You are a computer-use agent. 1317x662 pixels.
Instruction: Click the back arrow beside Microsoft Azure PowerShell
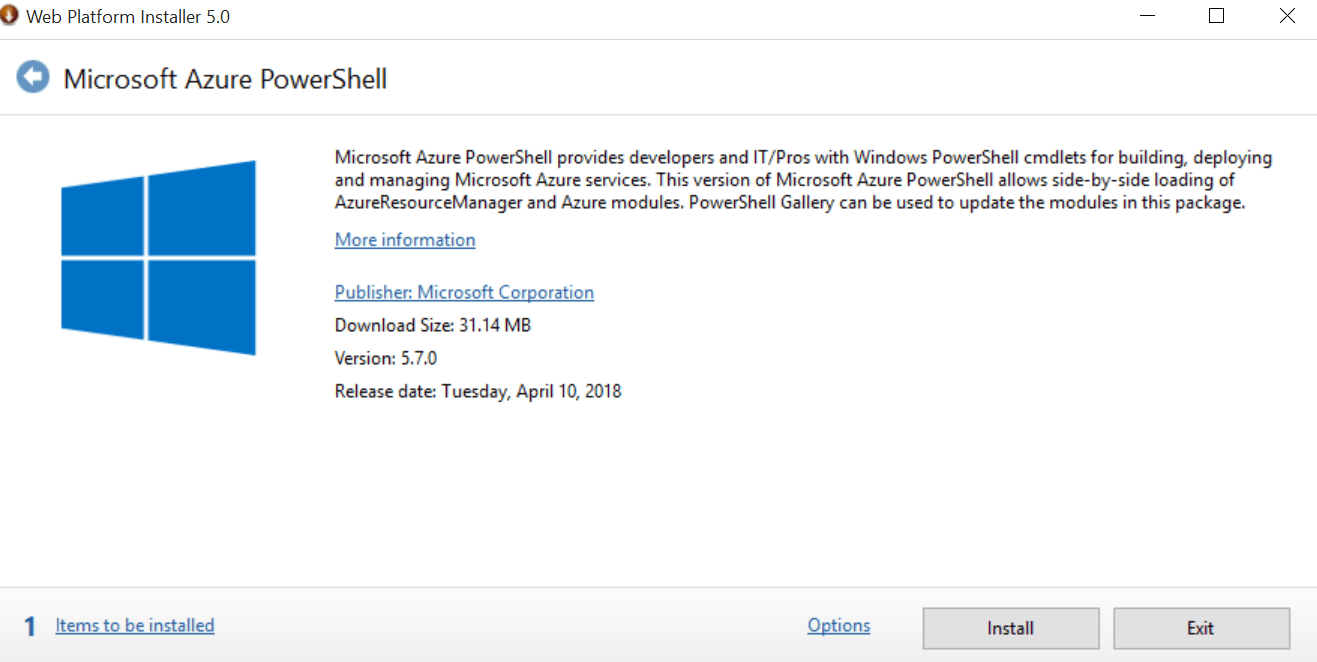(x=33, y=77)
